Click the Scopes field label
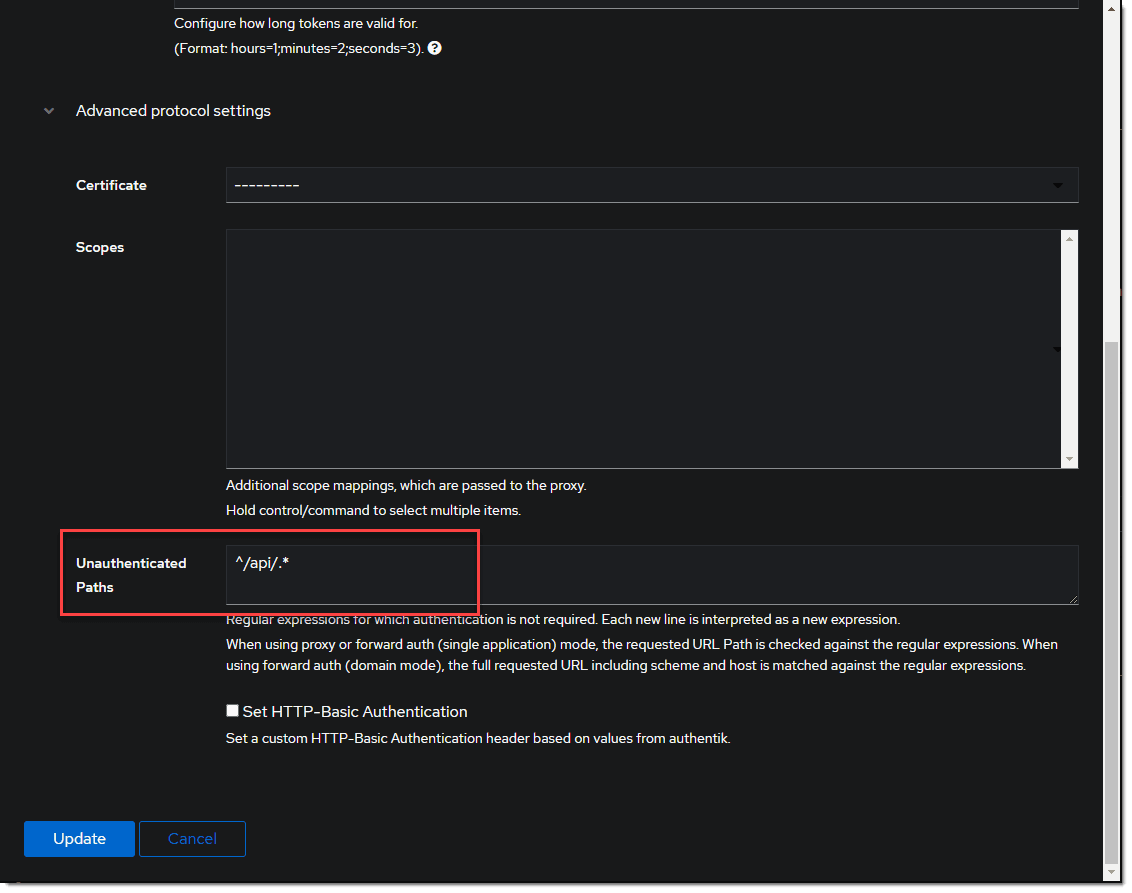This screenshot has height=893, width=1132. pyautogui.click(x=100, y=247)
